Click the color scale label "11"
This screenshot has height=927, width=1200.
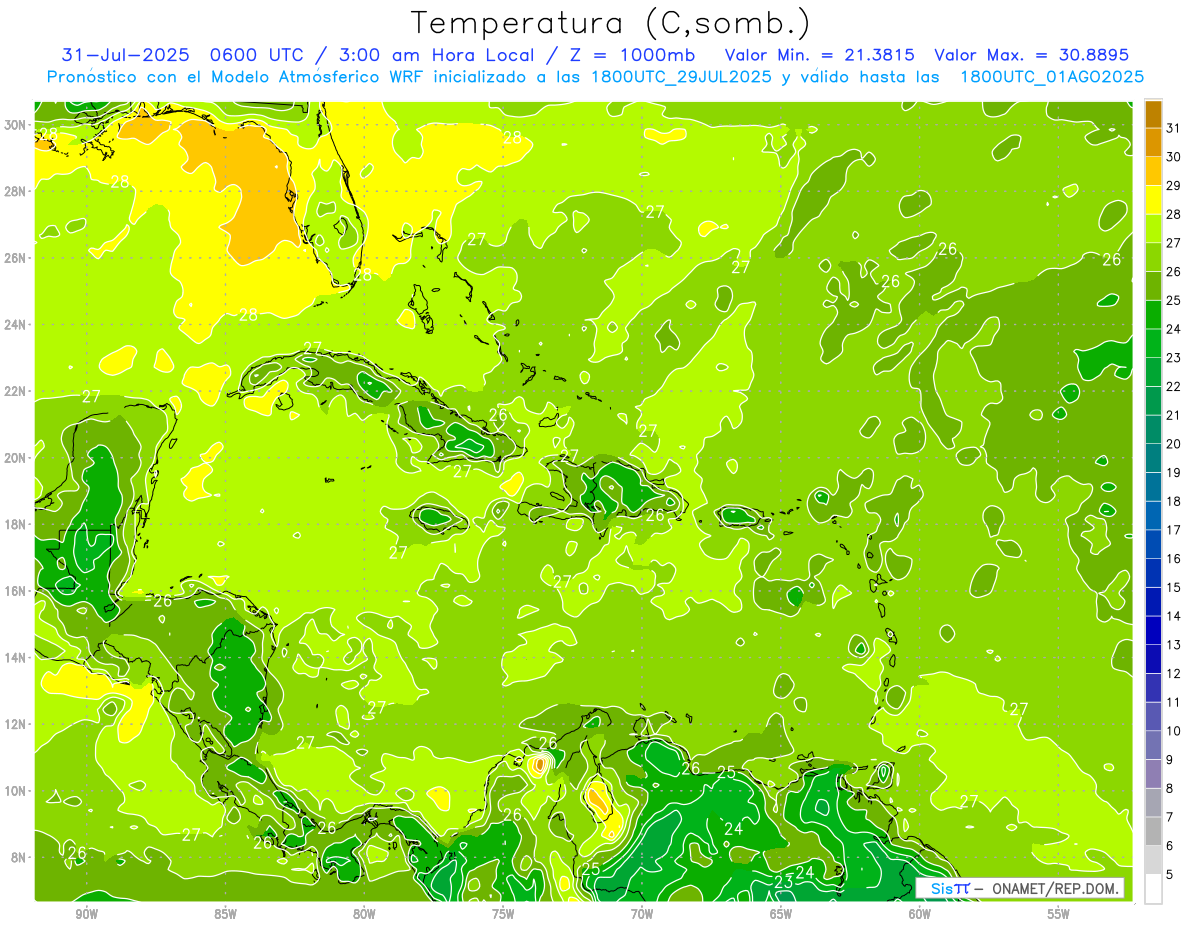coord(1174,702)
